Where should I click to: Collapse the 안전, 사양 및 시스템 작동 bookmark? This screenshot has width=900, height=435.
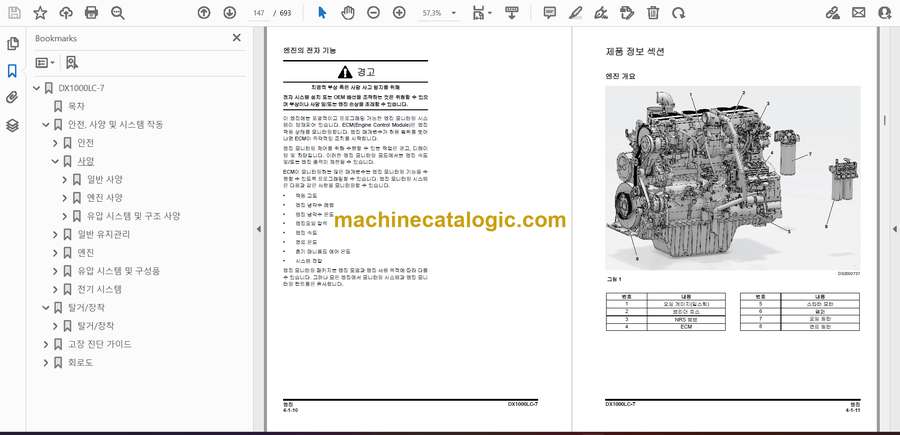pos(46,125)
